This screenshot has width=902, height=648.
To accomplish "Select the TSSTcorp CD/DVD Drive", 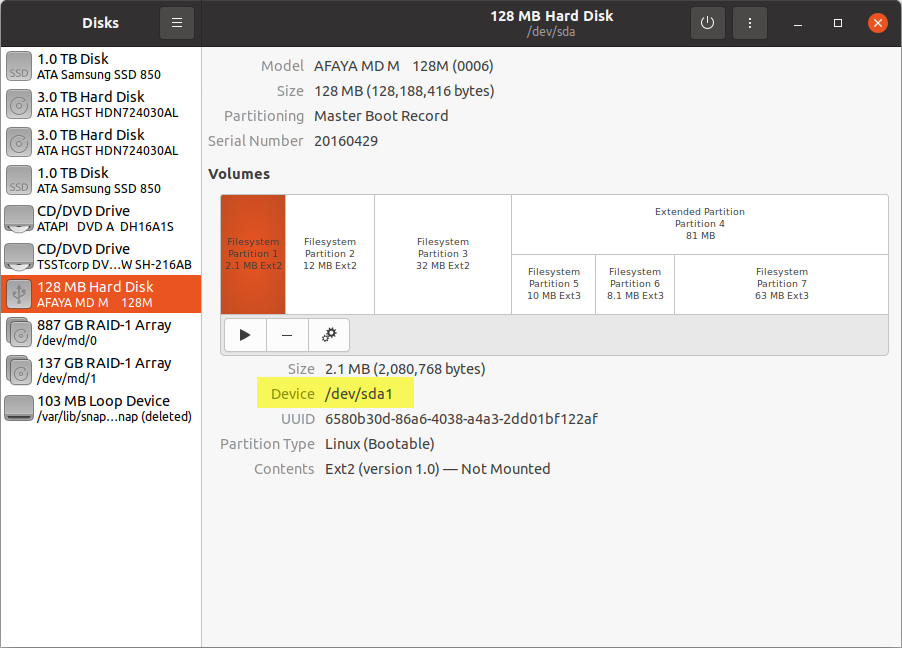I will pyautogui.click(x=100, y=257).
